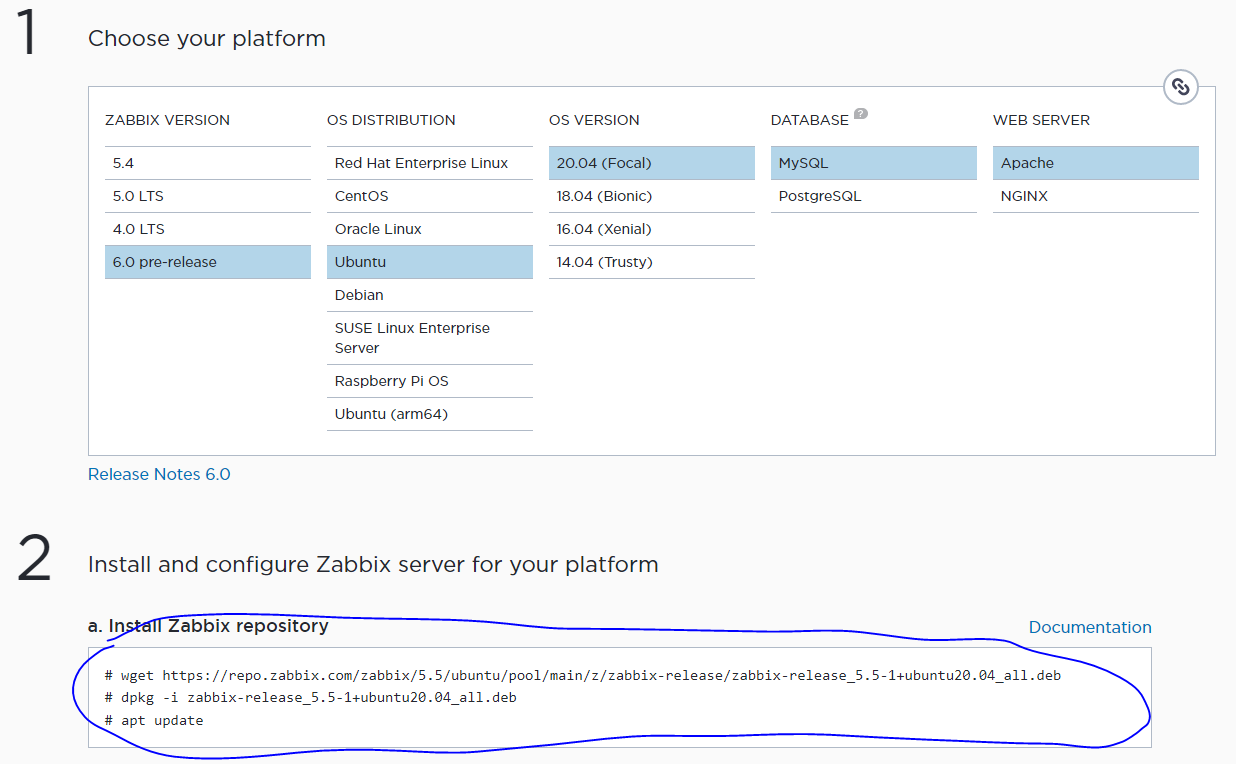
Task: Switch database to PostgreSQL
Action: click(873, 196)
